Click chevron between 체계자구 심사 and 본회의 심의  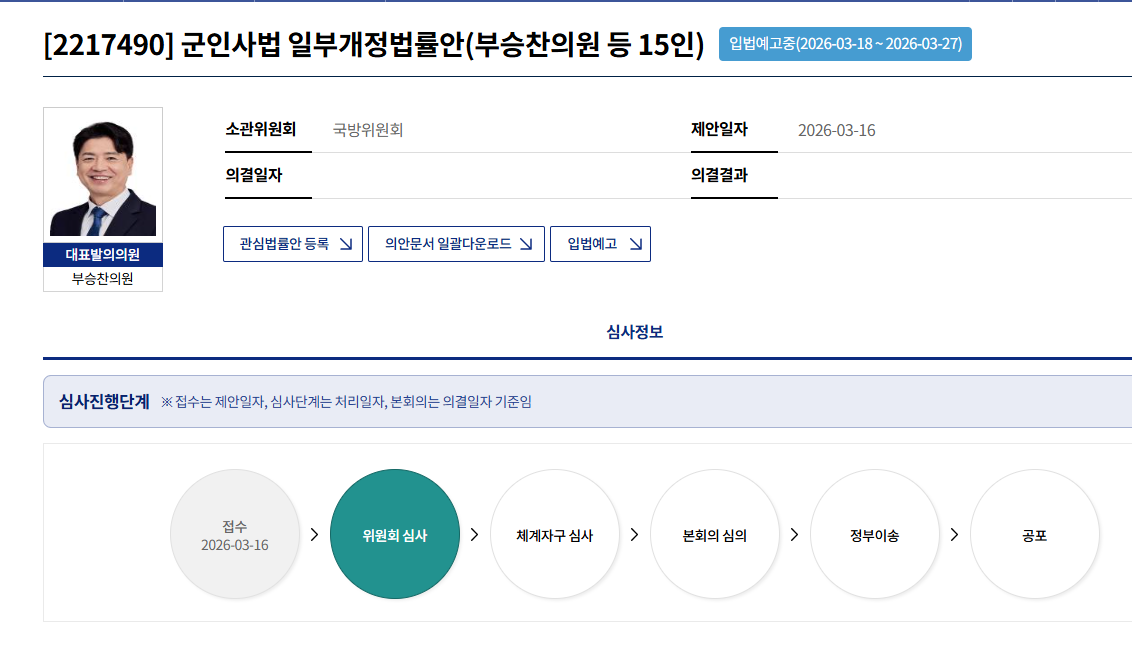pyautogui.click(x=634, y=535)
